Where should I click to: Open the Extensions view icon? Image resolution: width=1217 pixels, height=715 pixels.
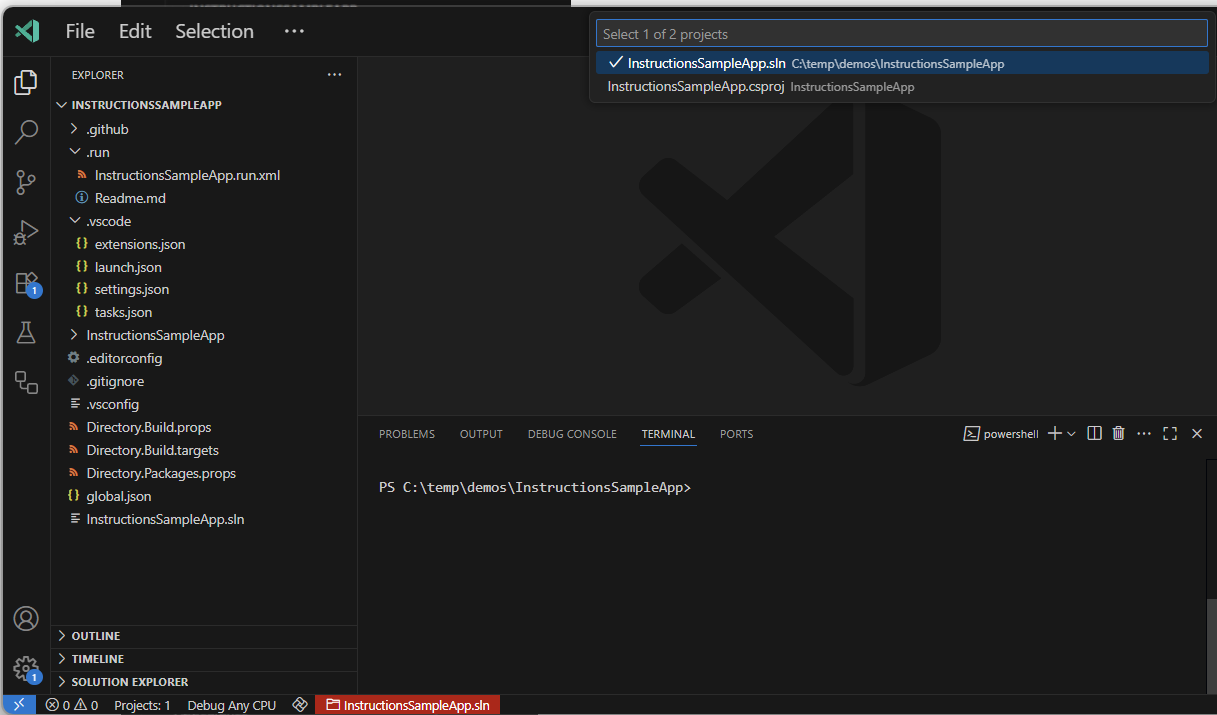pyautogui.click(x=26, y=284)
